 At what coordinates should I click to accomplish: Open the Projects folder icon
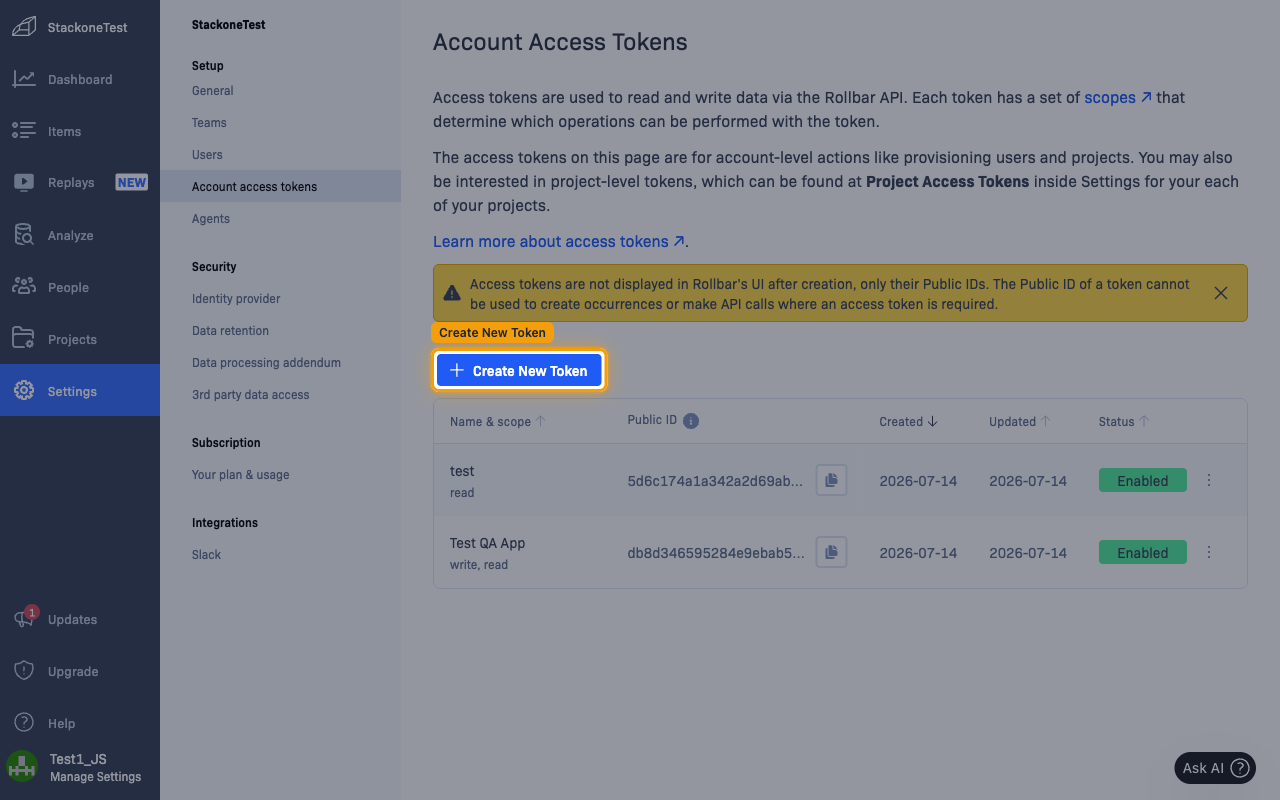[24, 339]
